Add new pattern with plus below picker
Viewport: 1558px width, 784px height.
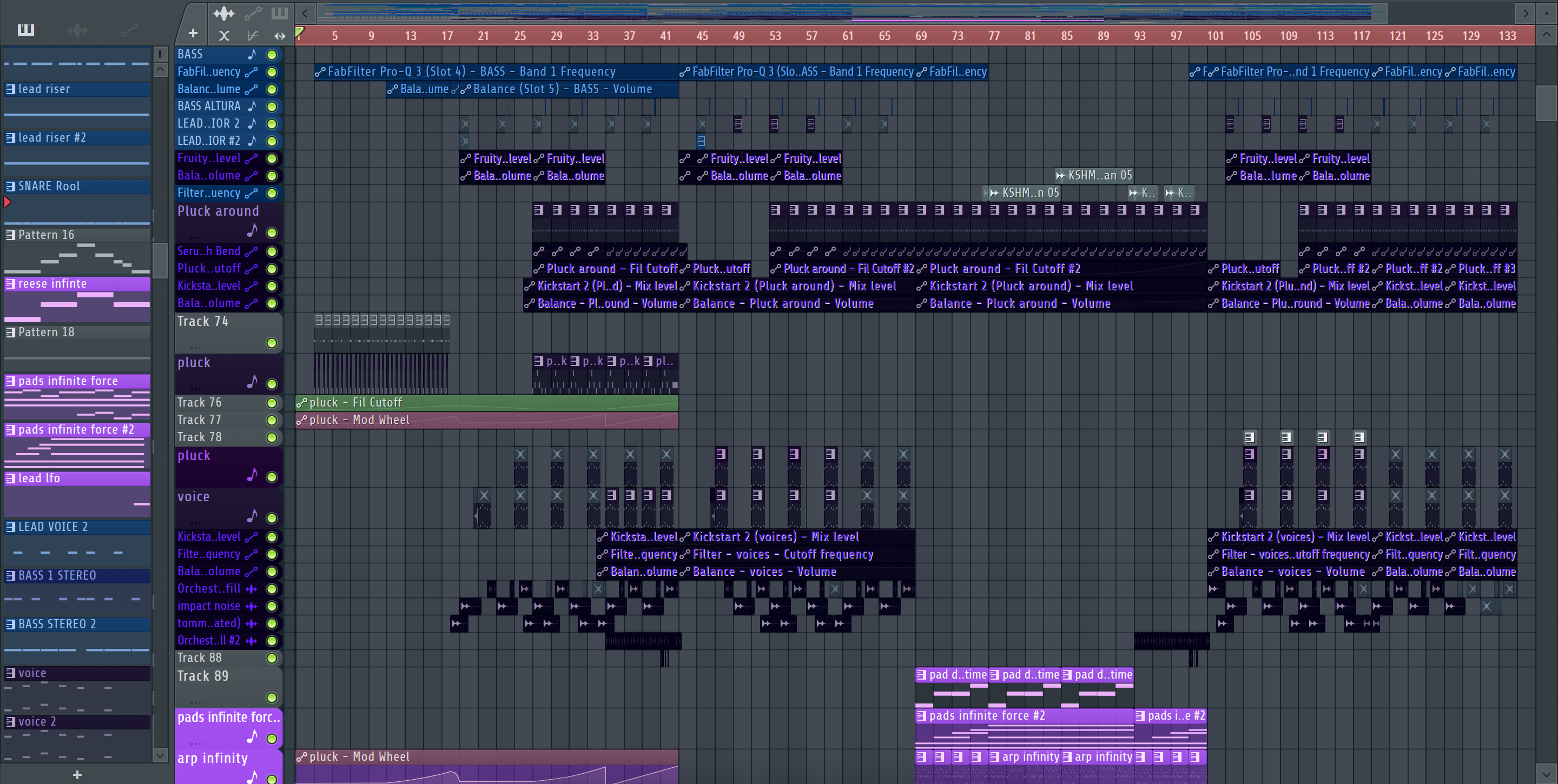[77, 774]
